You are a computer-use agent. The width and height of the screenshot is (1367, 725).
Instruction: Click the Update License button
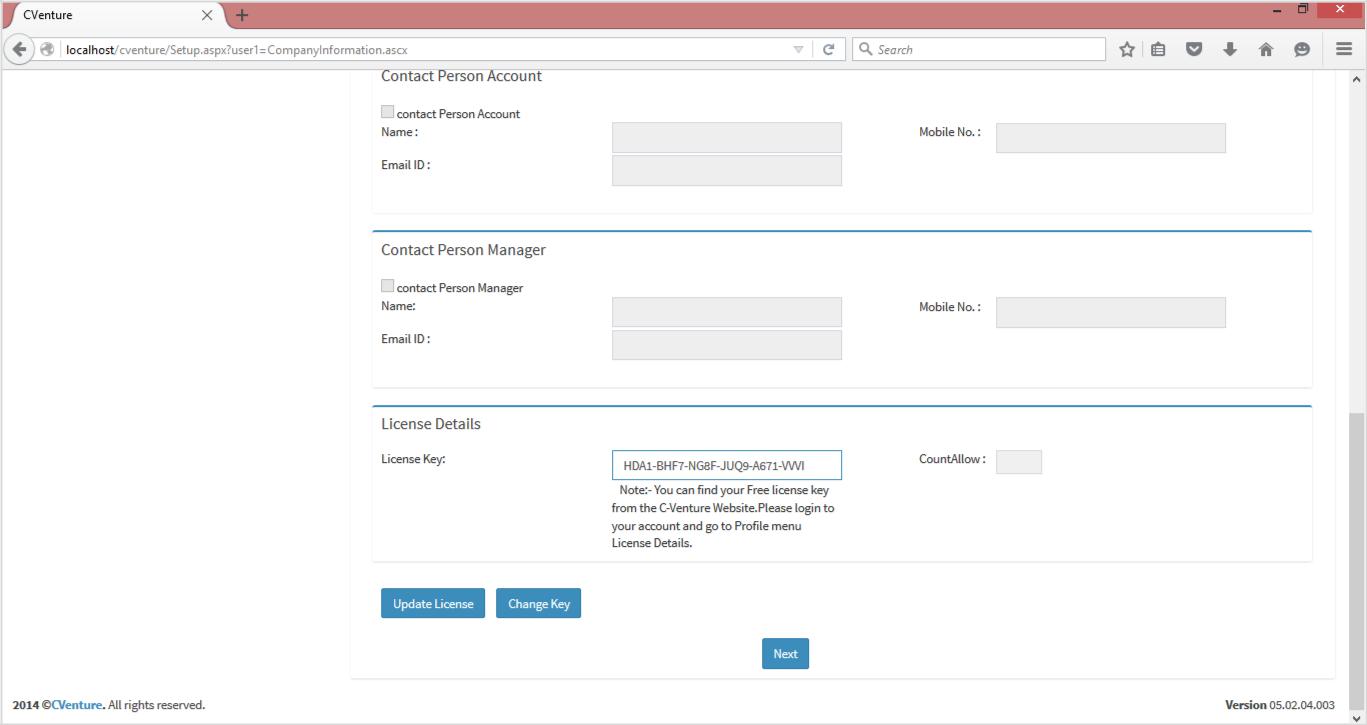tap(433, 604)
